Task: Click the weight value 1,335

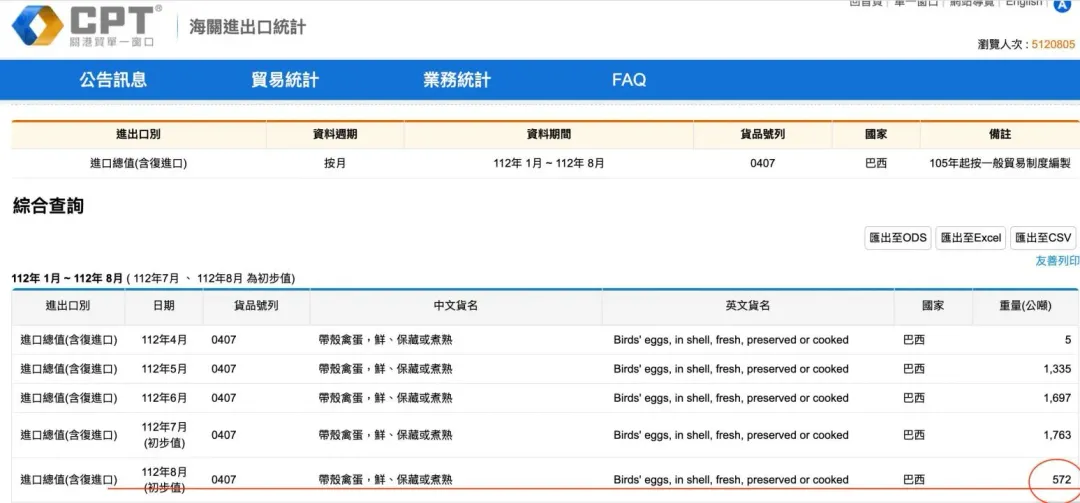Action: tap(1057, 369)
